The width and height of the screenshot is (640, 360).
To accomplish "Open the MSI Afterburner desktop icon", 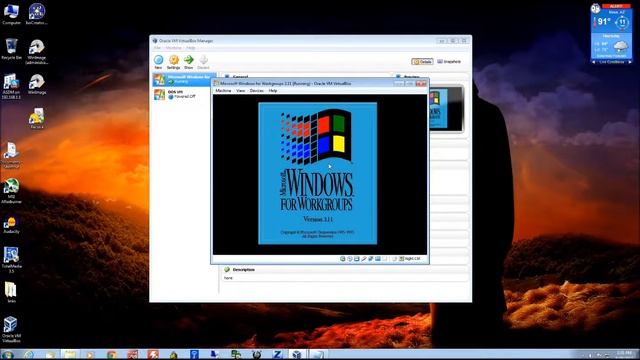I will (11, 191).
